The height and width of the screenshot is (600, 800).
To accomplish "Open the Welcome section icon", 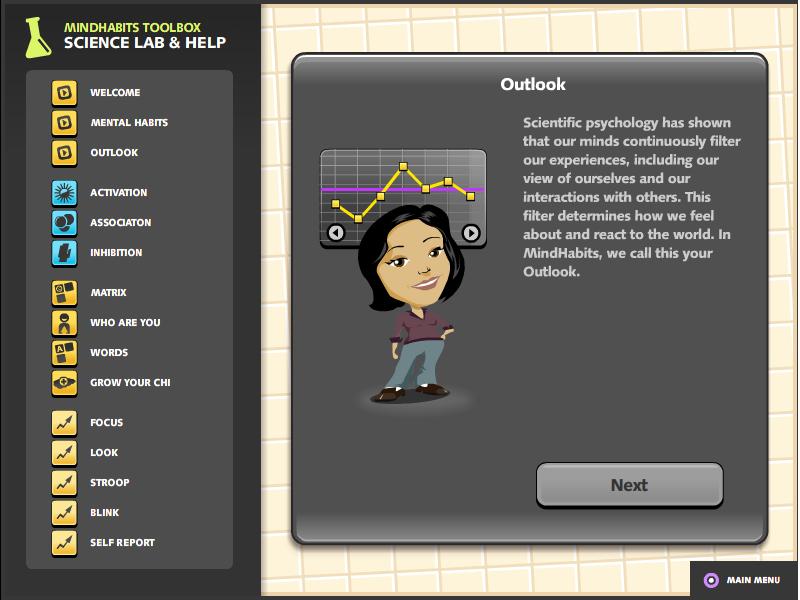I will [x=65, y=93].
